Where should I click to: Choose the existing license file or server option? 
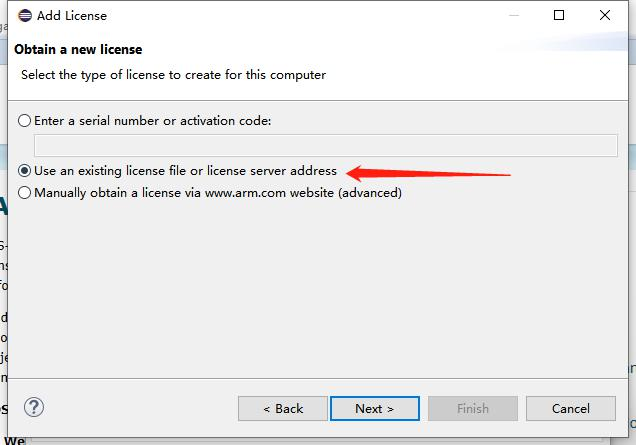point(25,171)
